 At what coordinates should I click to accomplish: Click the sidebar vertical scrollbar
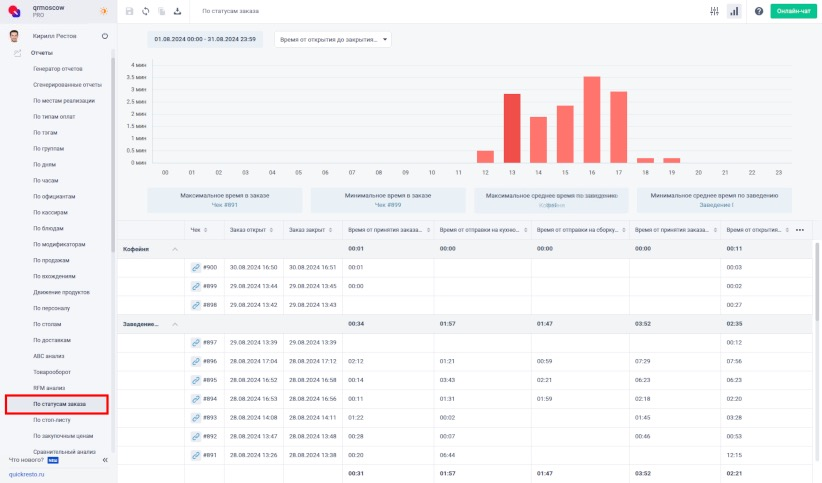[x=112, y=155]
